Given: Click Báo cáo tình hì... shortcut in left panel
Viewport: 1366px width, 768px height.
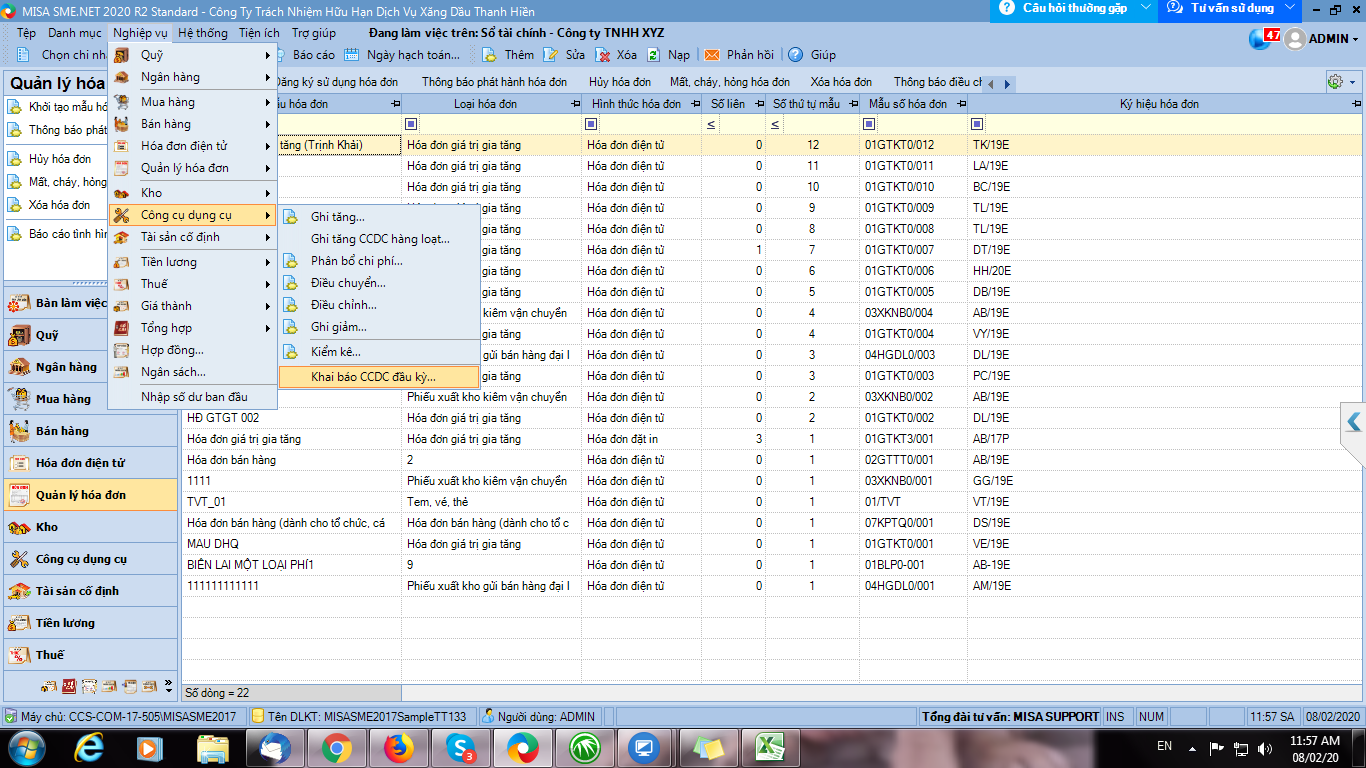Looking at the screenshot, I should coord(59,234).
